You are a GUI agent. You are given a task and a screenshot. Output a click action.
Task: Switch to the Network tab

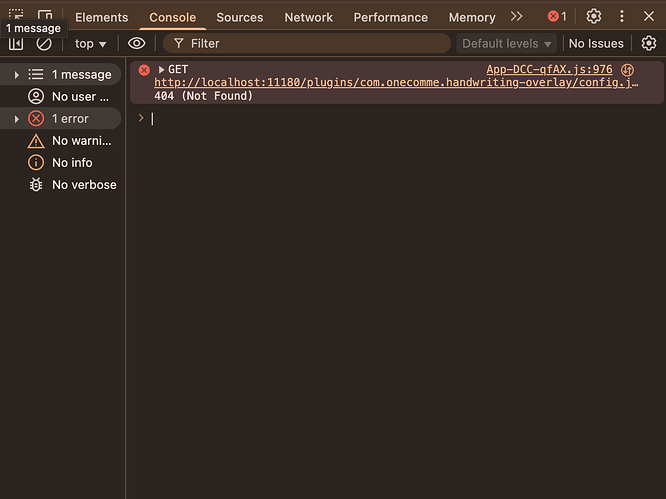coord(308,17)
